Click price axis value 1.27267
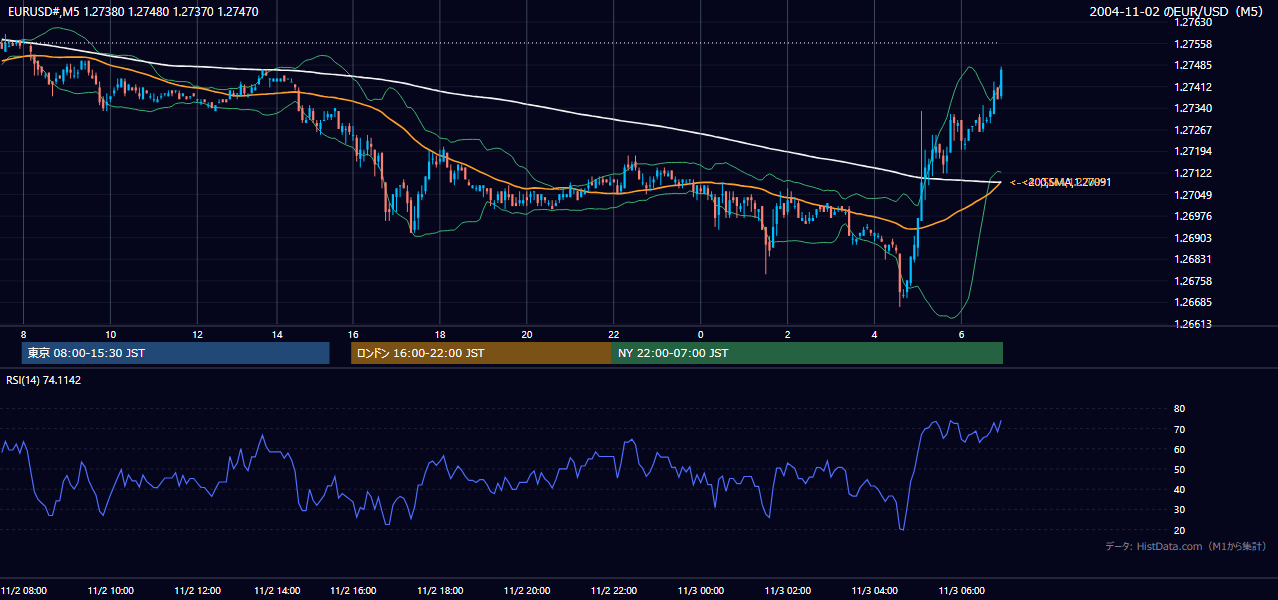The width and height of the screenshot is (1278, 600). tap(1192, 130)
